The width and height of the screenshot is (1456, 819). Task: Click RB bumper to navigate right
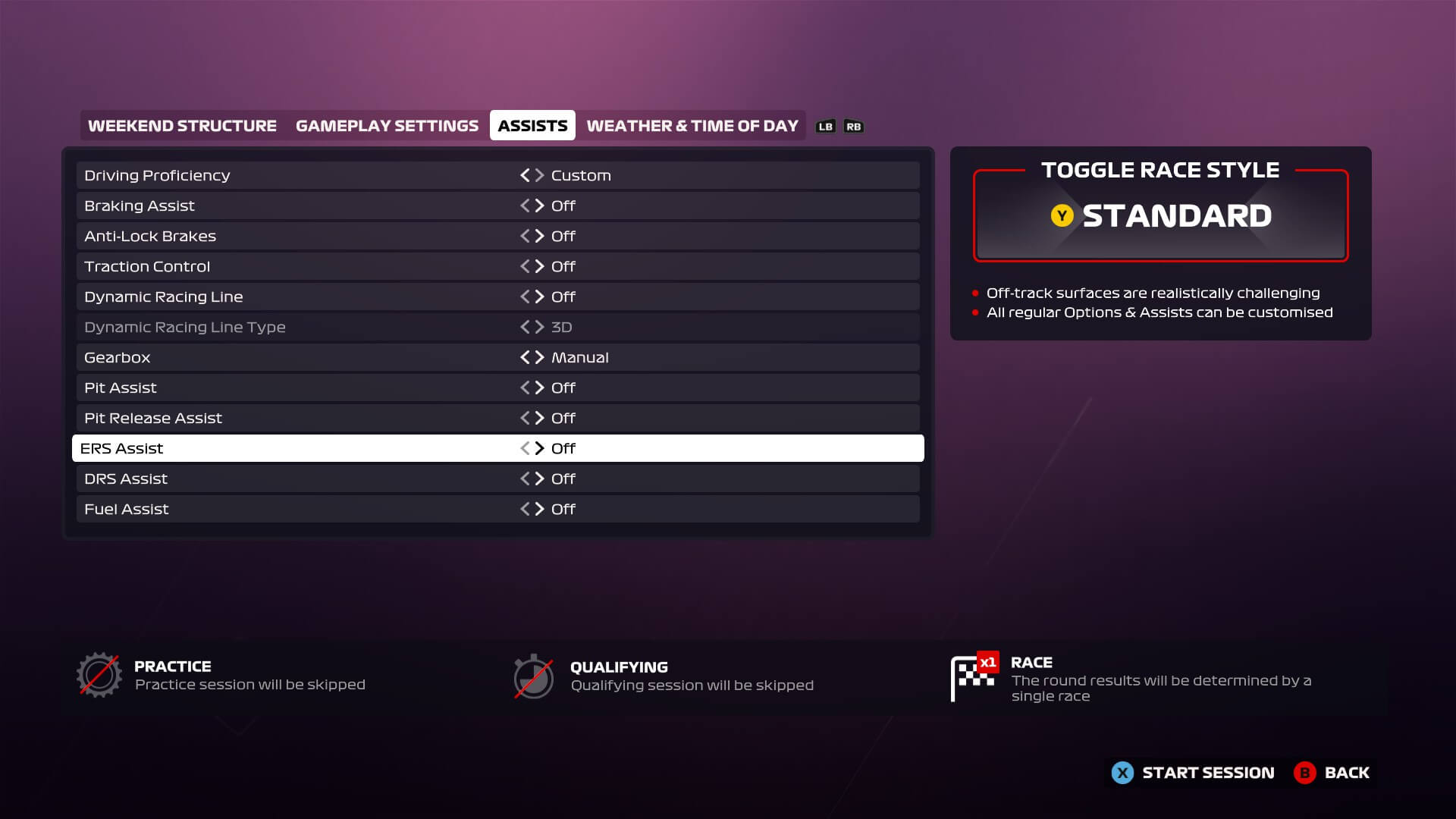click(852, 125)
